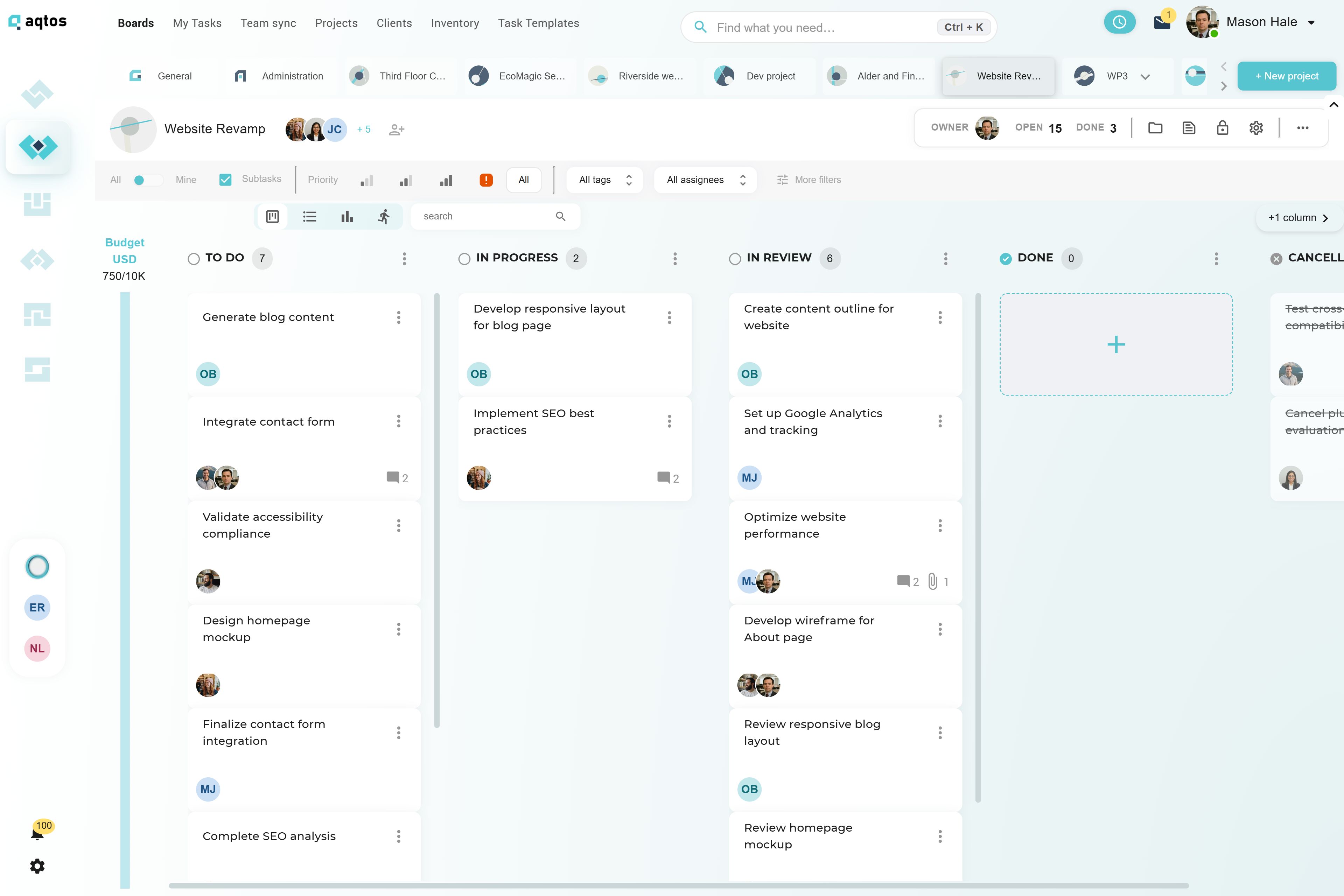Open sidebar settings gear
1344x896 pixels.
[x=37, y=866]
